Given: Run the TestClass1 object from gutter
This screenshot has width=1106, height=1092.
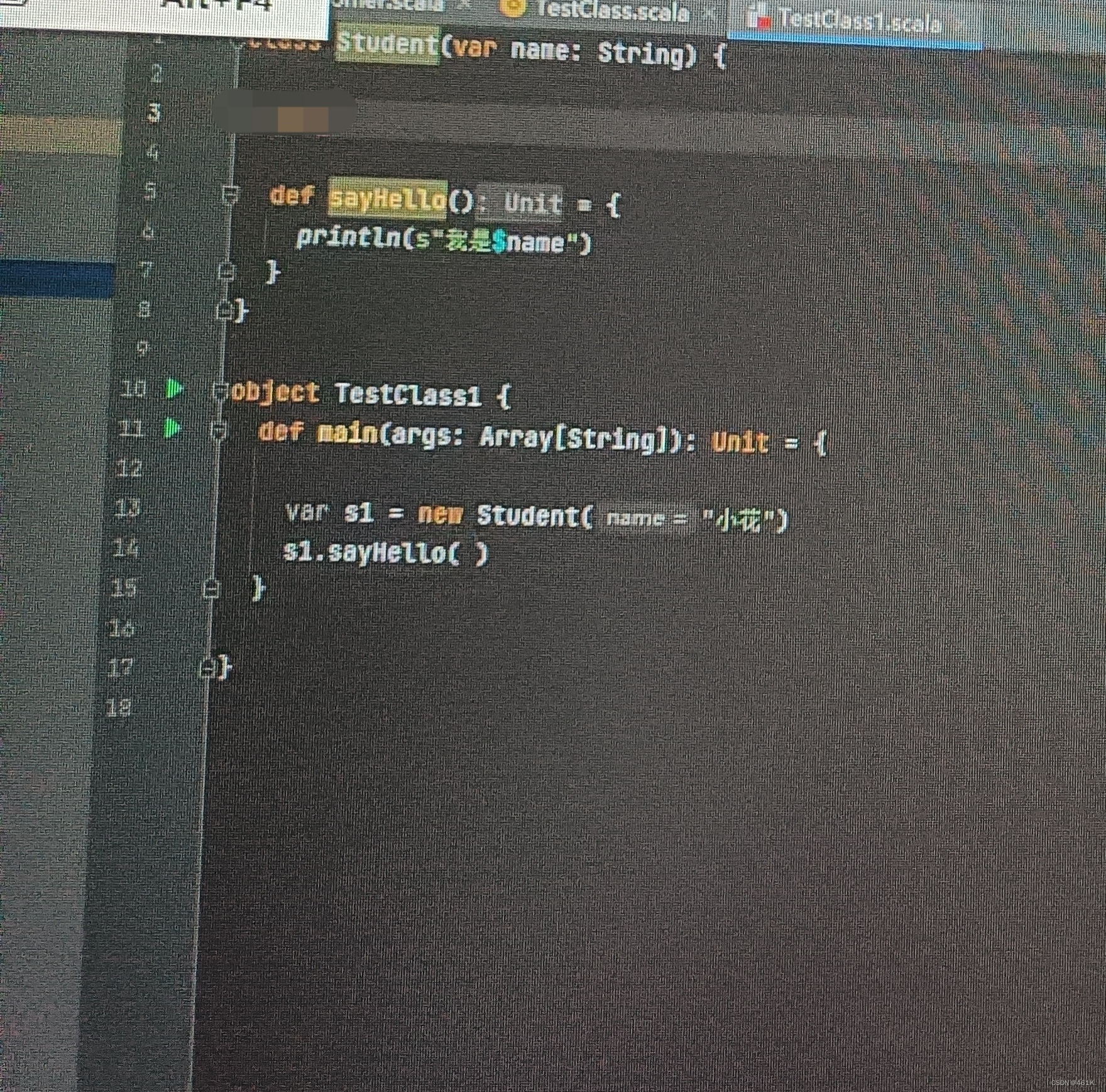Looking at the screenshot, I should pyautogui.click(x=174, y=390).
